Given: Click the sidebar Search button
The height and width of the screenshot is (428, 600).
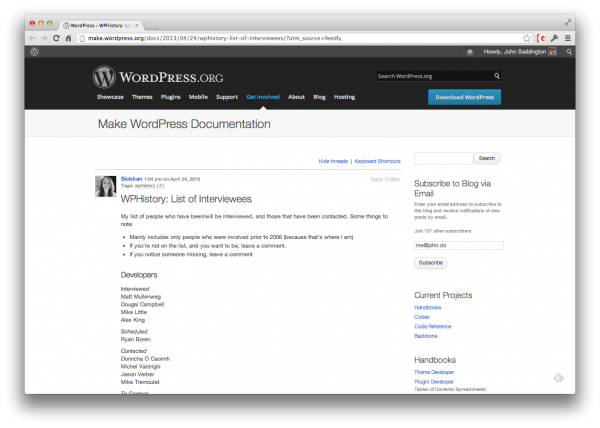Looking at the screenshot, I should click(x=487, y=158).
